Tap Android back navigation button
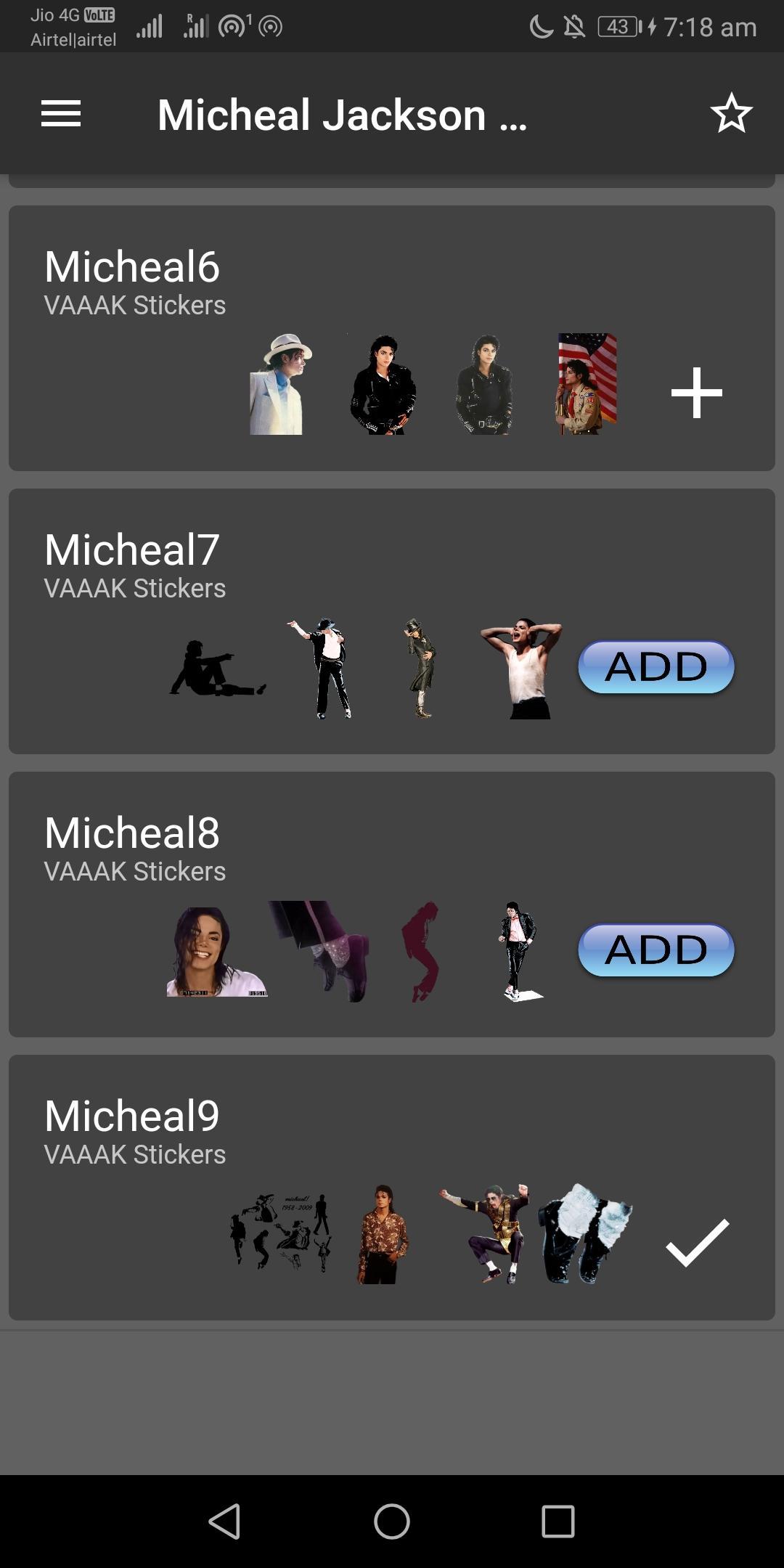The image size is (784, 1568). 225,1521
